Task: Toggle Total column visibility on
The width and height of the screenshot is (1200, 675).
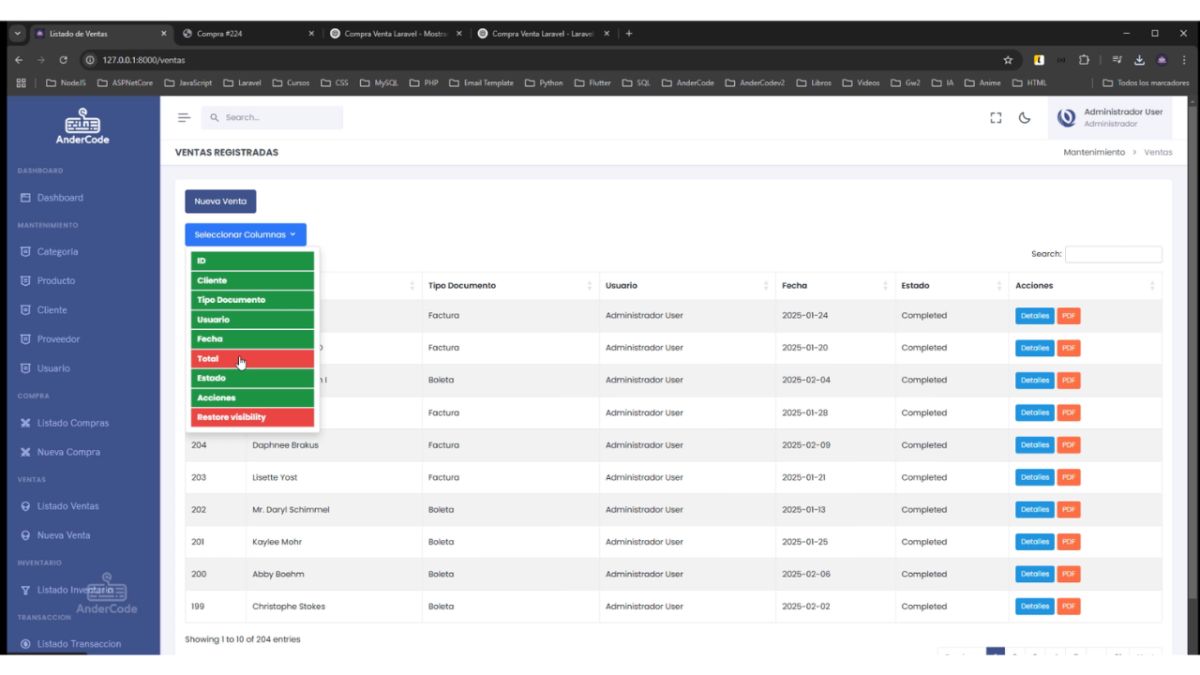Action: (252, 359)
